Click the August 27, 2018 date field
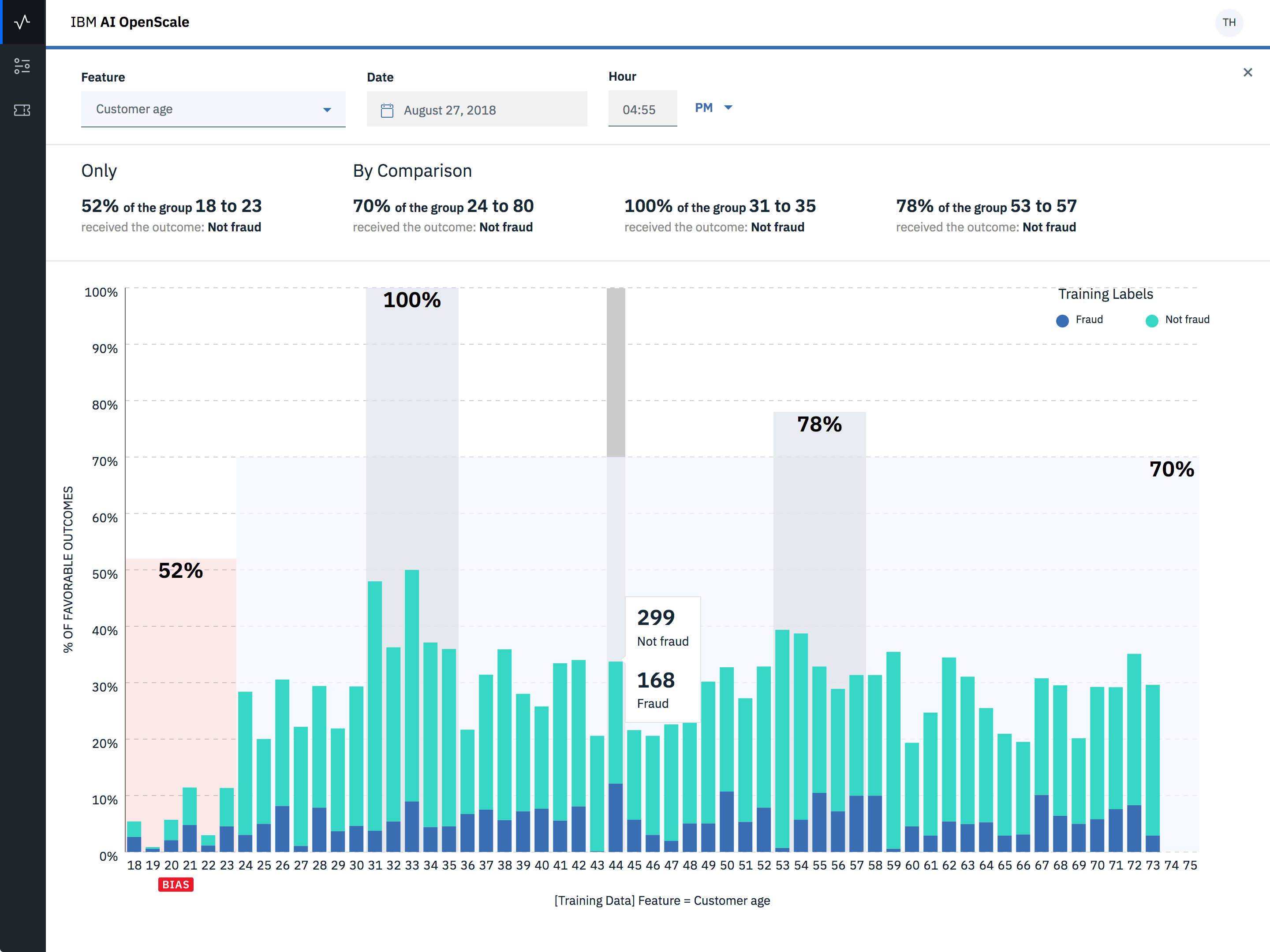1270x952 pixels. 477,110
